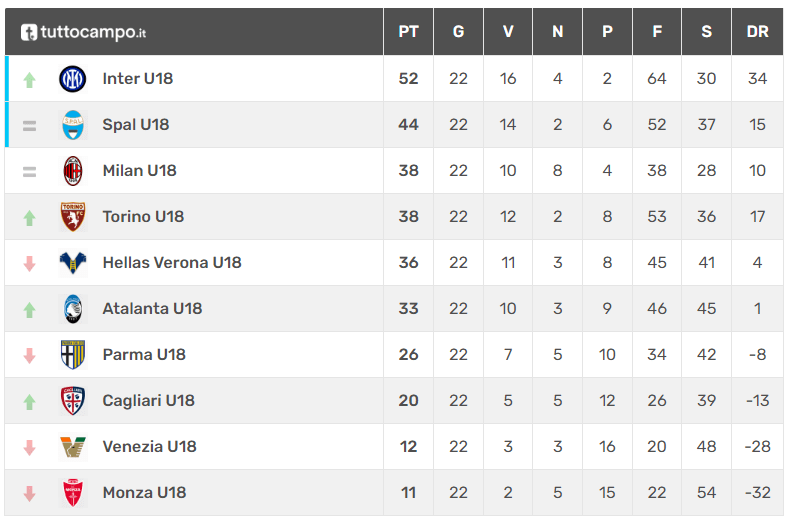Click the Monza U18 red crest
The width and height of the screenshot is (791, 519).
tap(73, 493)
